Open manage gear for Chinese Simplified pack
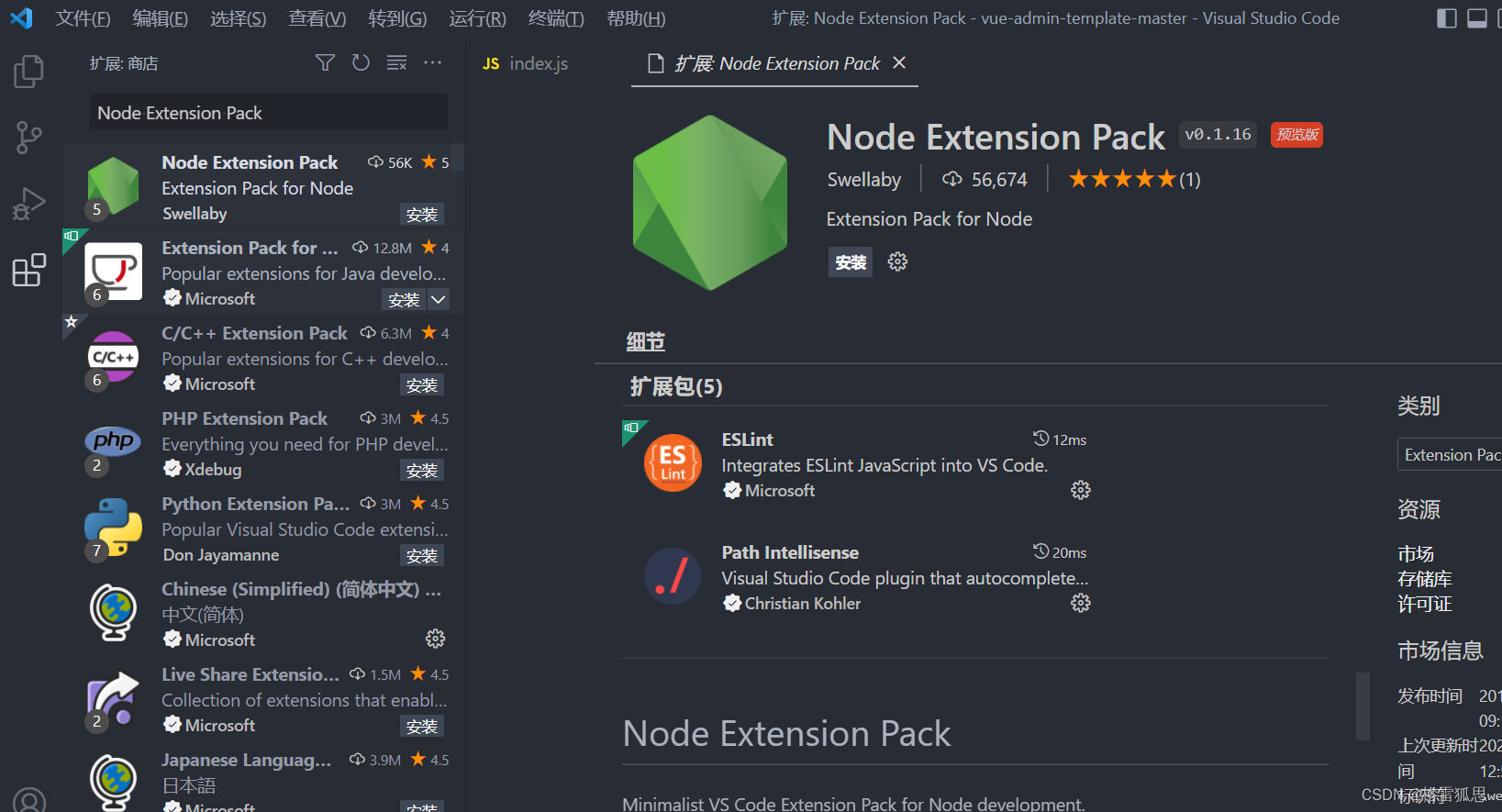1502x812 pixels. tap(436, 639)
